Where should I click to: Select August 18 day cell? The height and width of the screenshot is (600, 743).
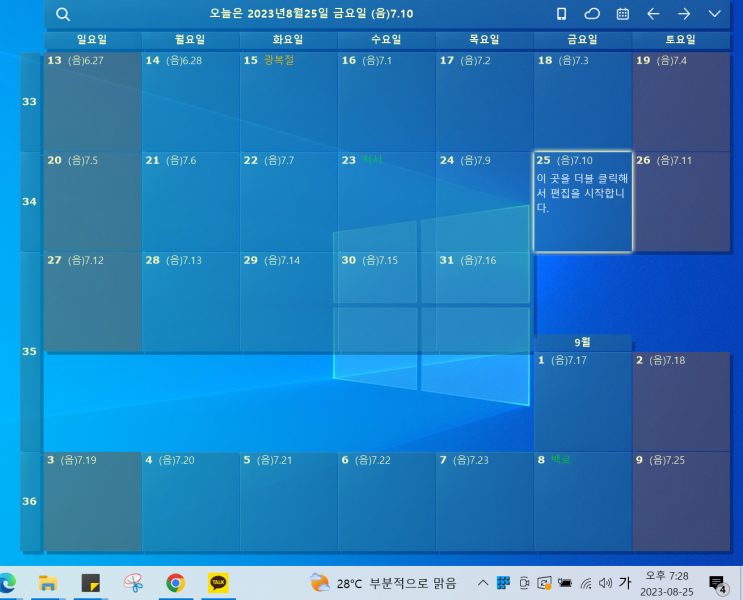pyautogui.click(x=583, y=101)
